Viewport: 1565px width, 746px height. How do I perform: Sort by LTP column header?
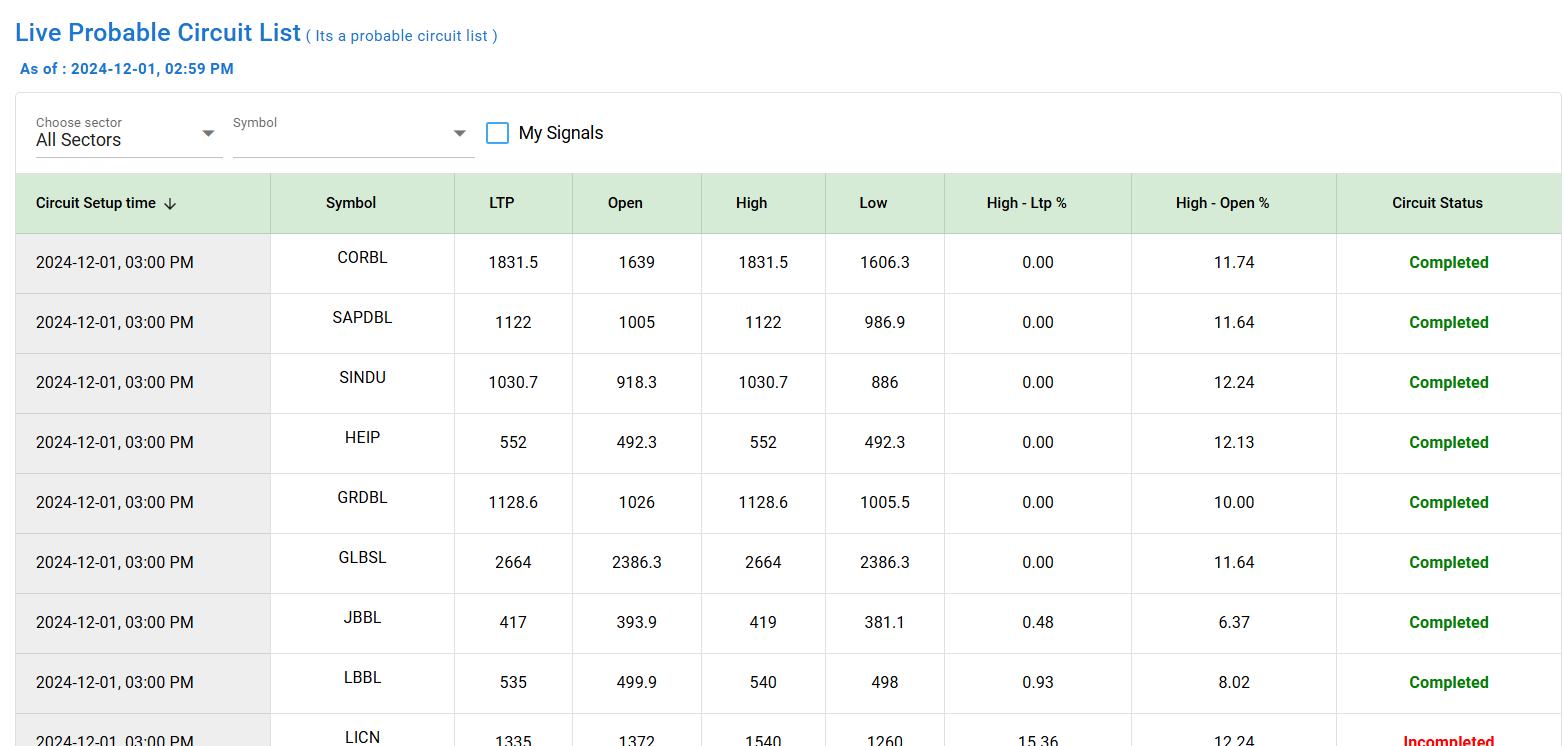[502, 203]
